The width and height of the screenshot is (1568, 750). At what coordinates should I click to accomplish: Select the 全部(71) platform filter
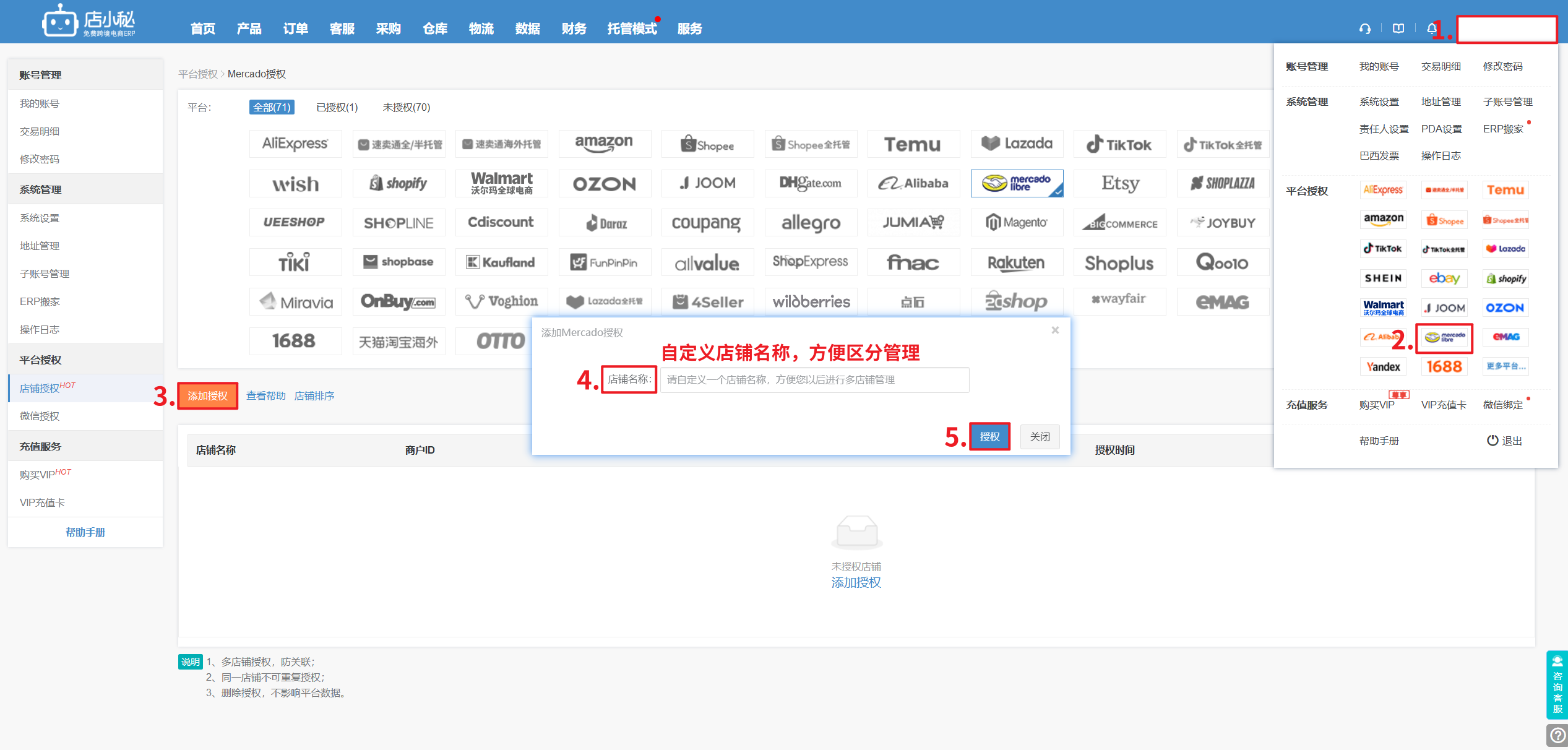pyautogui.click(x=272, y=108)
